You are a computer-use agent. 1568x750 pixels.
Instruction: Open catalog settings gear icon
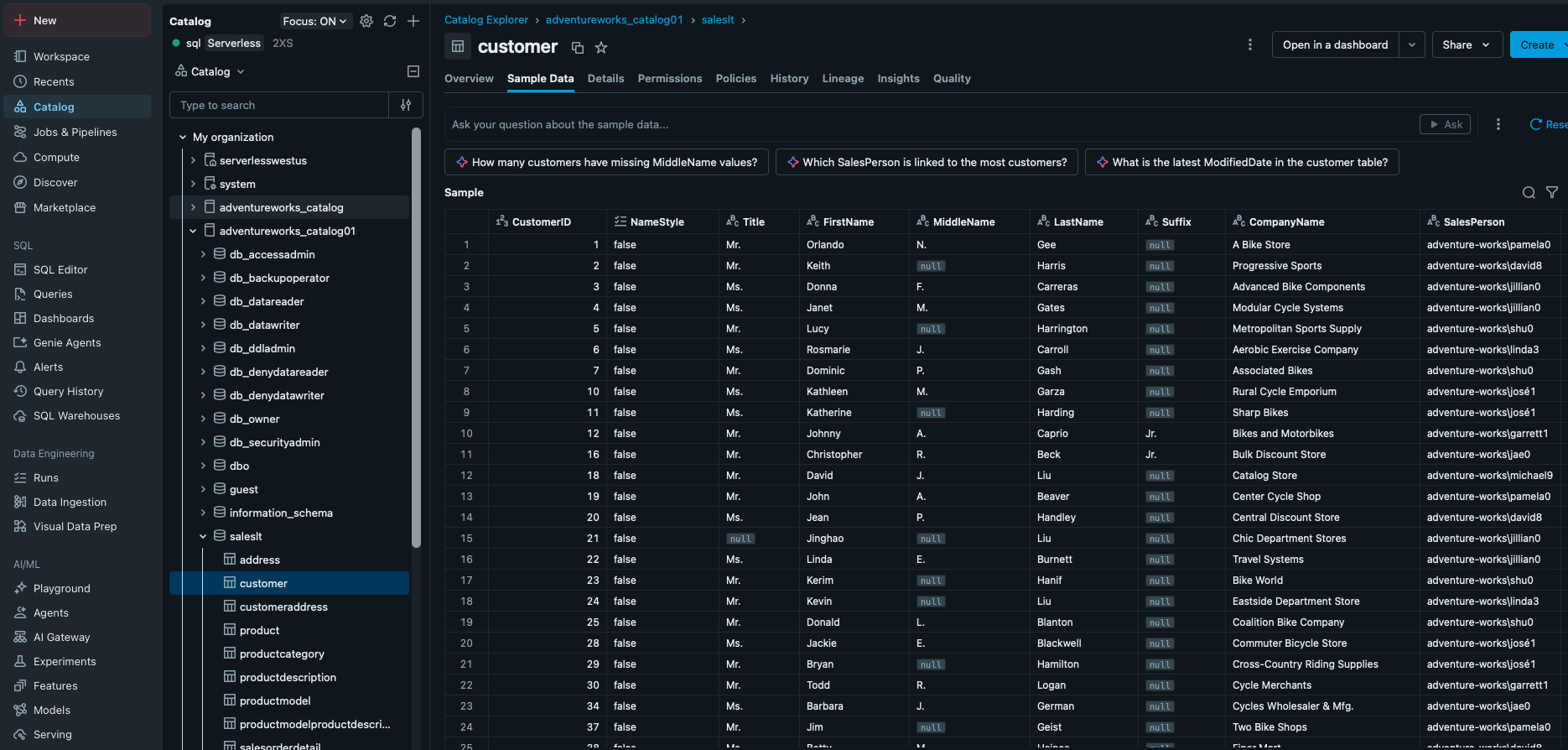[366, 21]
